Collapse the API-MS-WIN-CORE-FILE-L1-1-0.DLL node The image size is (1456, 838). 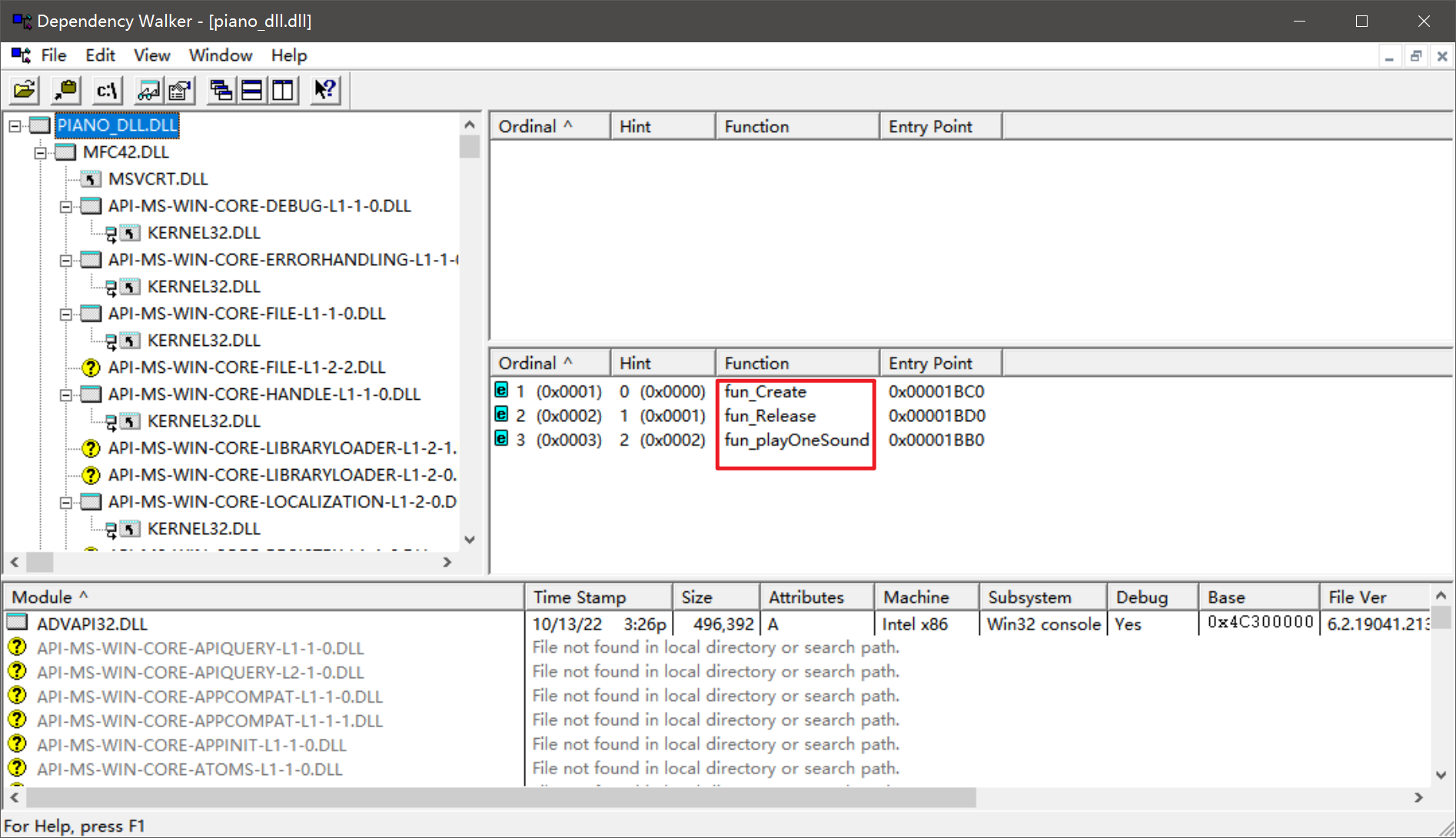(x=66, y=314)
